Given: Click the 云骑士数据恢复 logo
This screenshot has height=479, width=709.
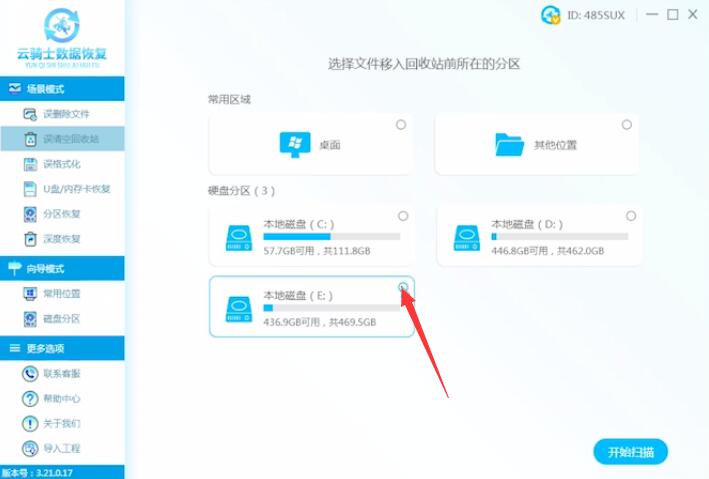Looking at the screenshot, I should point(62,38).
